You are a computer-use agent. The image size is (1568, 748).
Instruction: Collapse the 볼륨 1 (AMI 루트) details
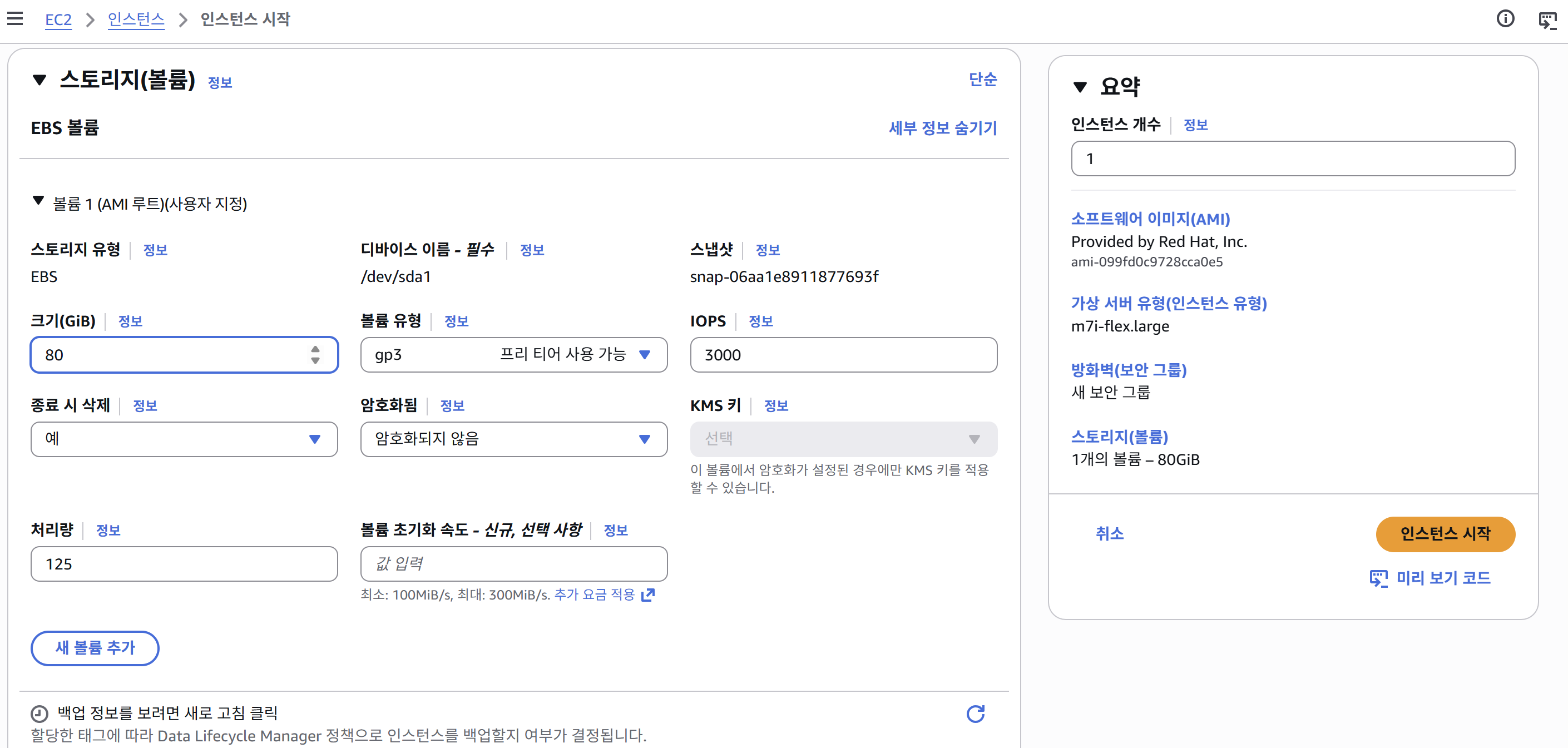click(38, 201)
